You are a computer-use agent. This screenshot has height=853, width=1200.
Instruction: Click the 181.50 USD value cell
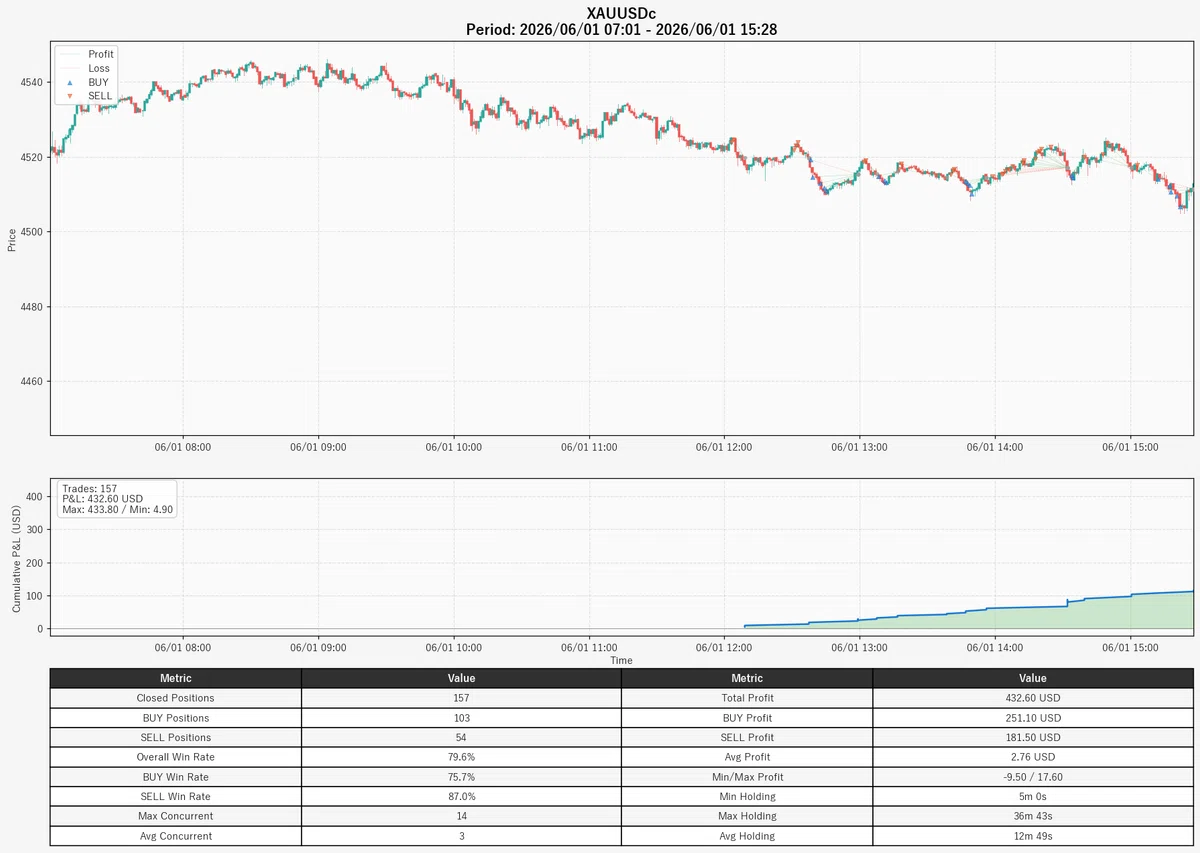coord(1033,737)
